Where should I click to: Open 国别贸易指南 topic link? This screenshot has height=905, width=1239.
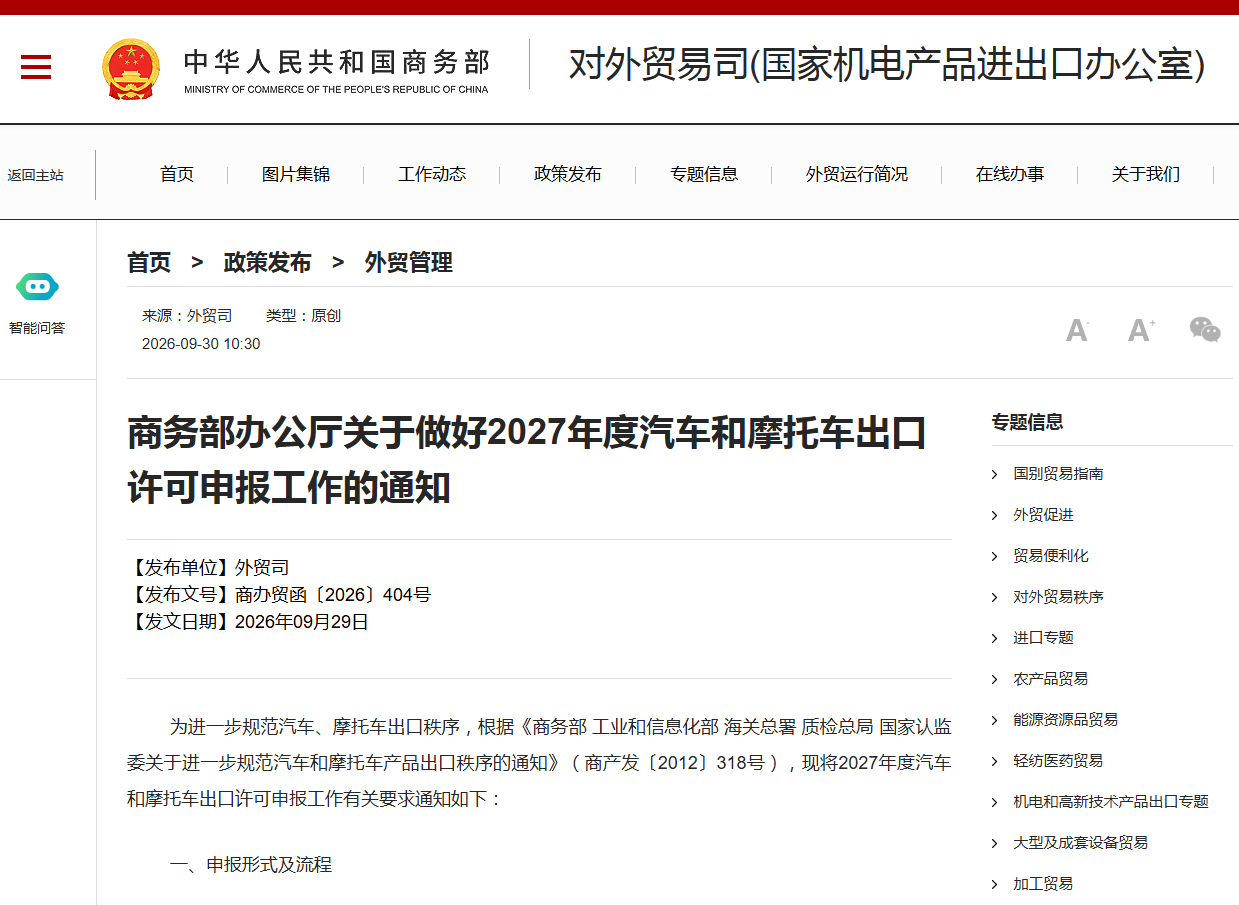(x=1058, y=474)
